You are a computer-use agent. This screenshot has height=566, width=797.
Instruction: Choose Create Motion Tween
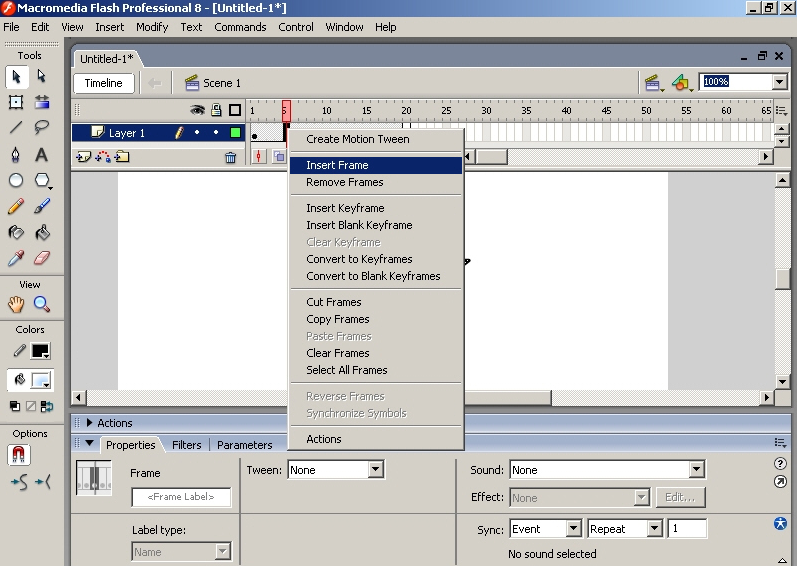click(376, 139)
